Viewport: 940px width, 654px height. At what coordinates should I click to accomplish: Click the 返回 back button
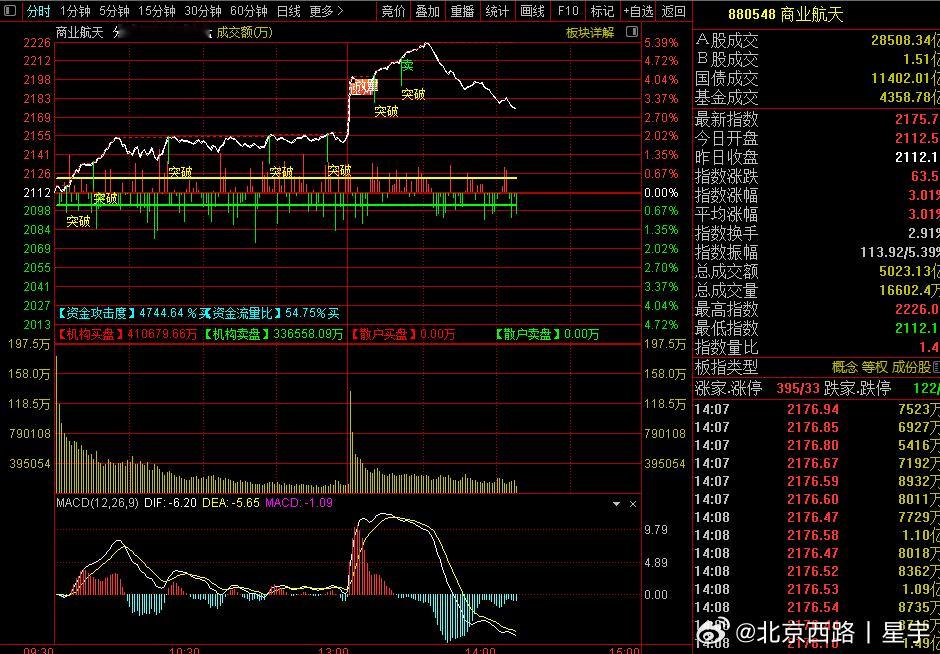click(673, 11)
